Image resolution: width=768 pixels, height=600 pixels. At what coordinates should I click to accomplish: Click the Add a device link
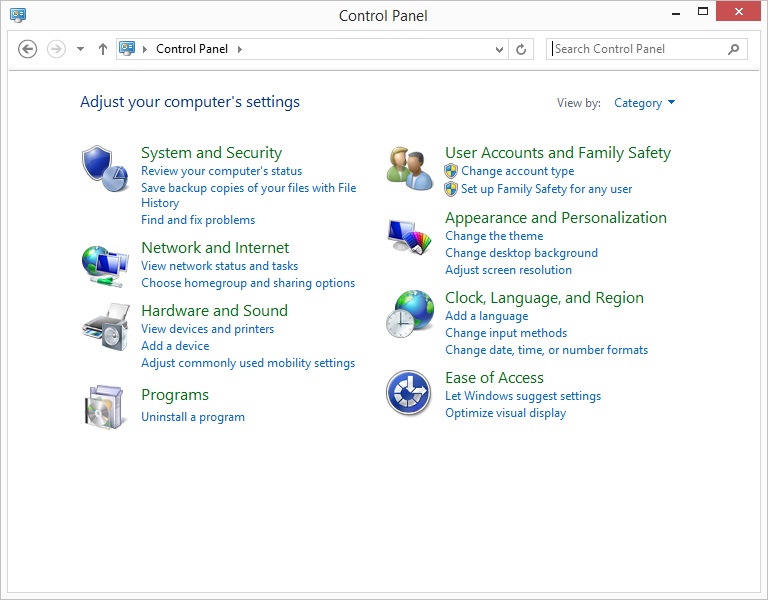175,346
